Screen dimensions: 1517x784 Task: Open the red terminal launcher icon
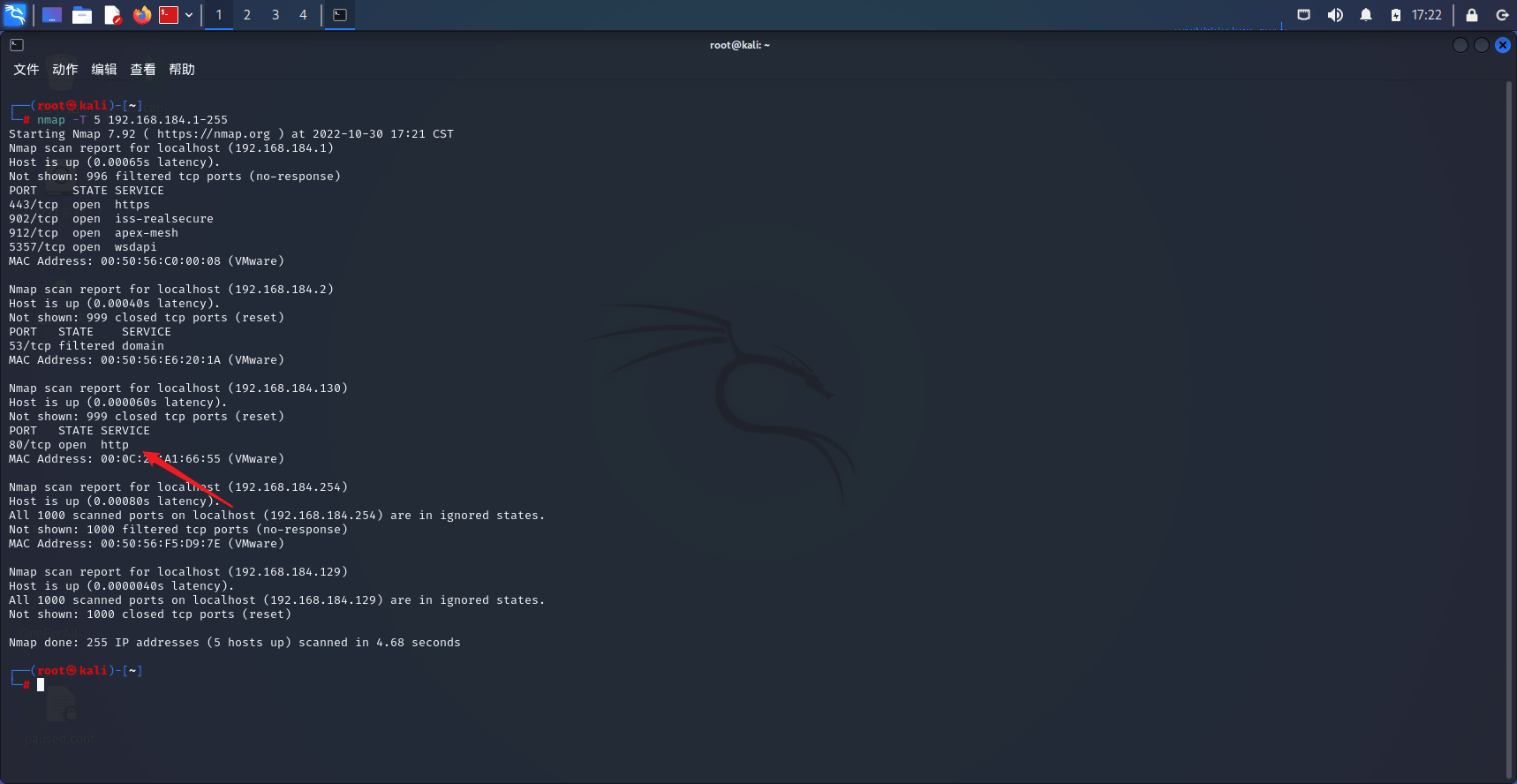pyautogui.click(x=169, y=15)
